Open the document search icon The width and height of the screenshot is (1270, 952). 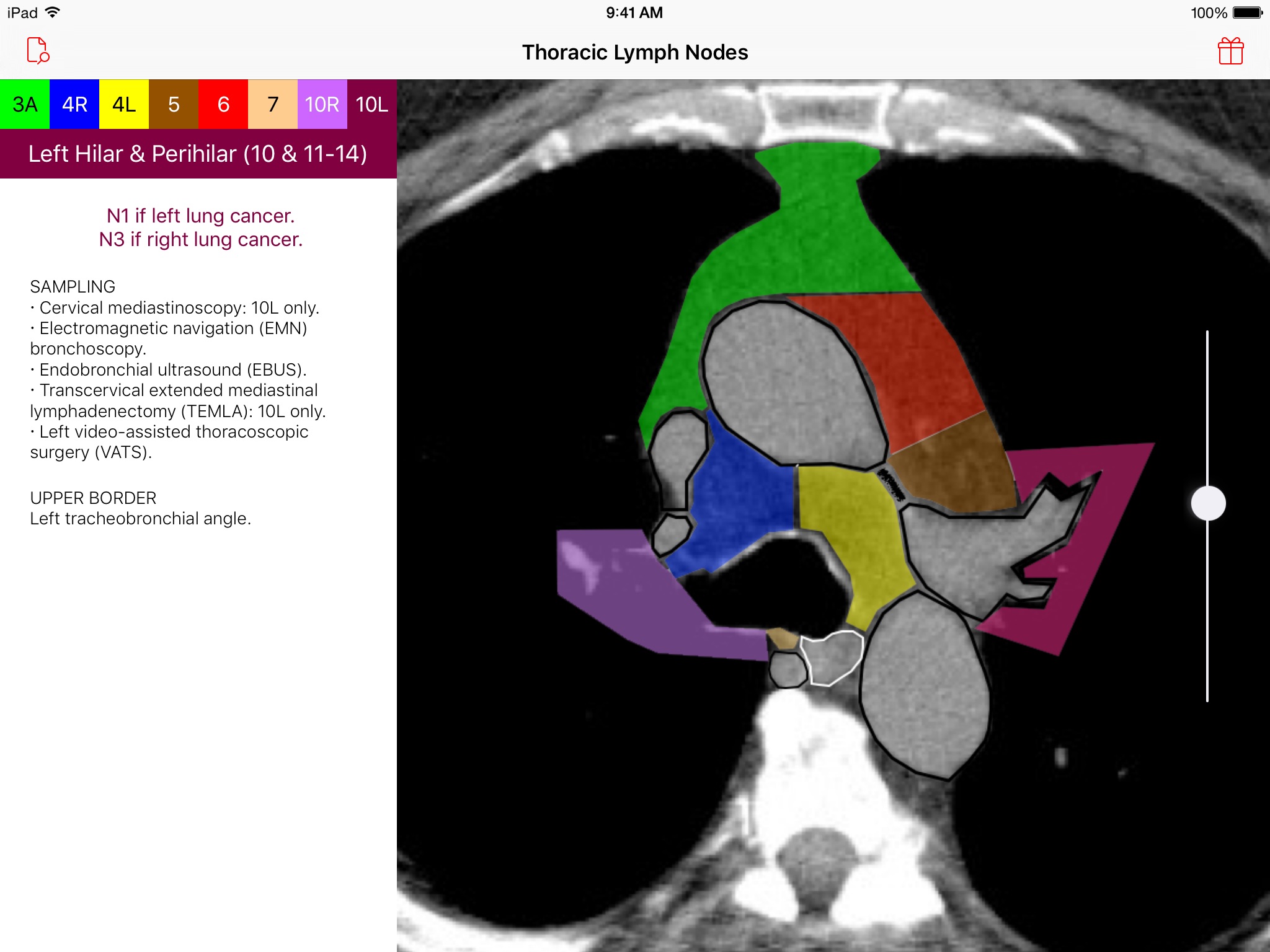[38, 51]
